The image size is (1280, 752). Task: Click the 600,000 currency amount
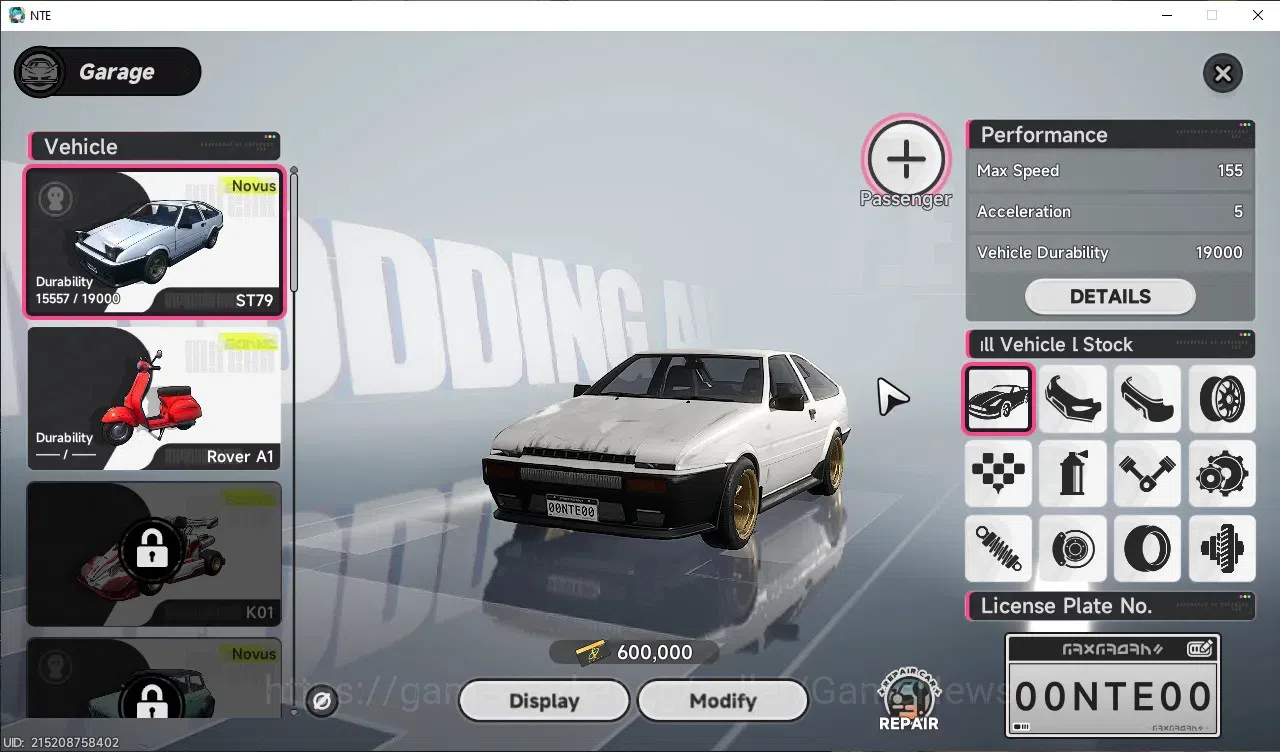(x=654, y=652)
